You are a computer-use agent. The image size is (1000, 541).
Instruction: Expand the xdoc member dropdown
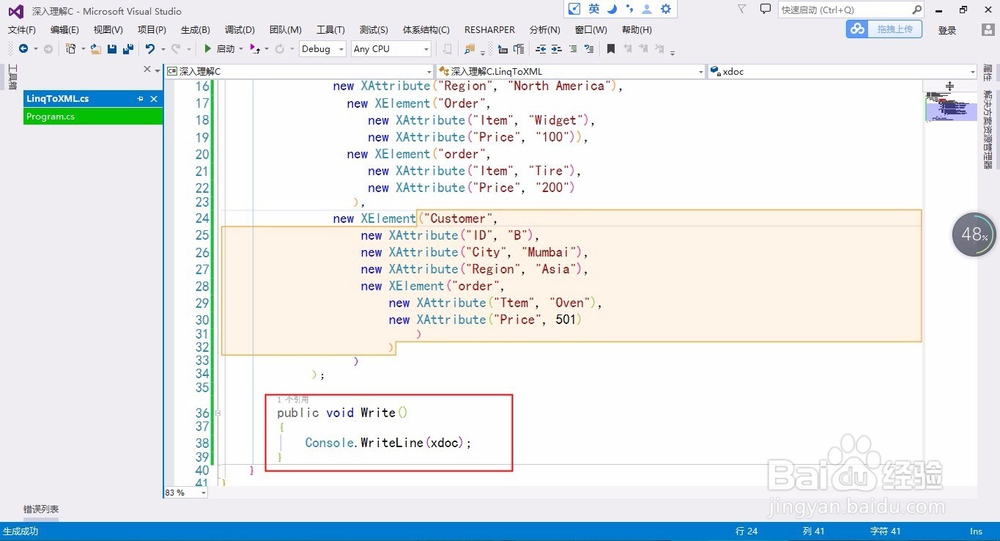tap(973, 71)
